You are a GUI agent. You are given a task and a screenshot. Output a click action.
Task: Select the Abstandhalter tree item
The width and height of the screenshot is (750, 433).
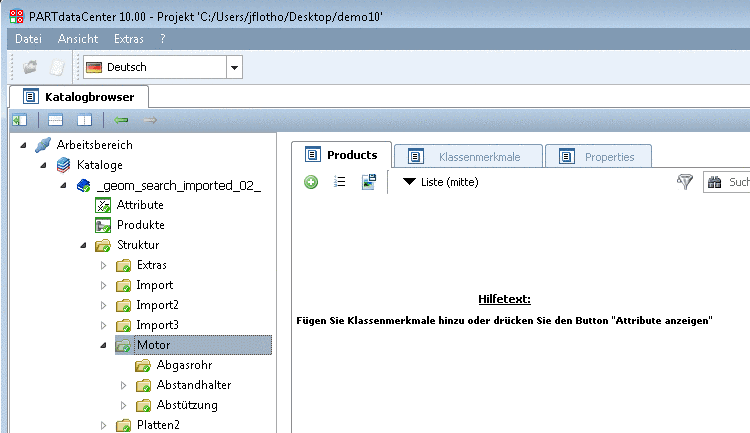tap(194, 385)
